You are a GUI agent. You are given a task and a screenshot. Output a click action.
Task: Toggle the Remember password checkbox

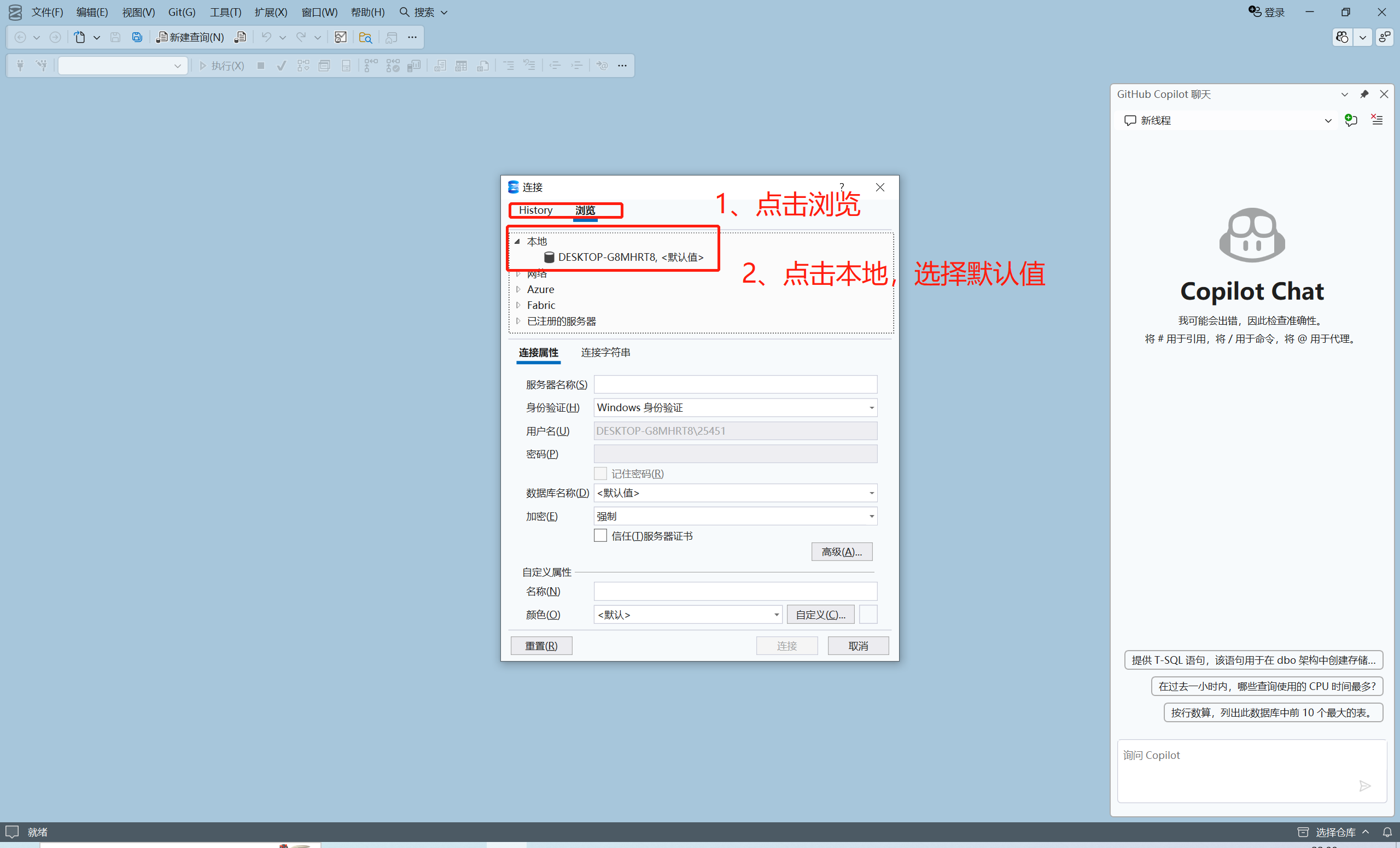(600, 473)
